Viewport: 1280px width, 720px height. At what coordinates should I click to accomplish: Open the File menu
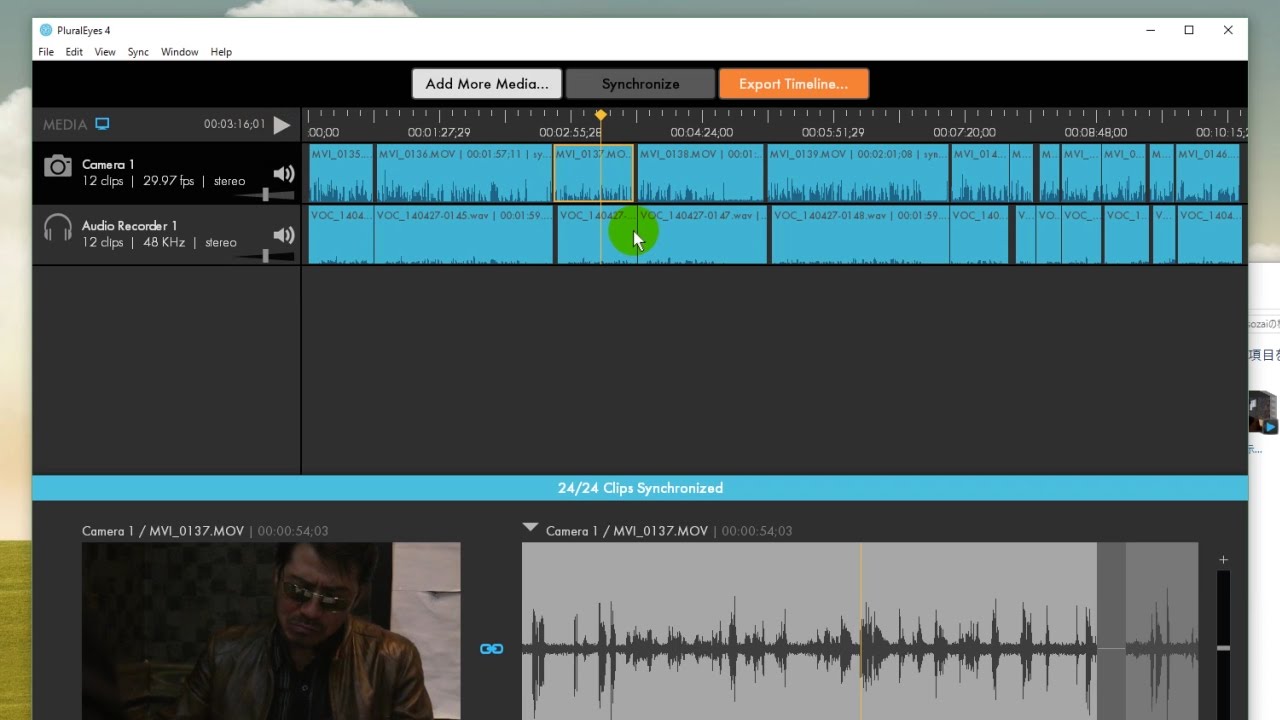tap(46, 52)
